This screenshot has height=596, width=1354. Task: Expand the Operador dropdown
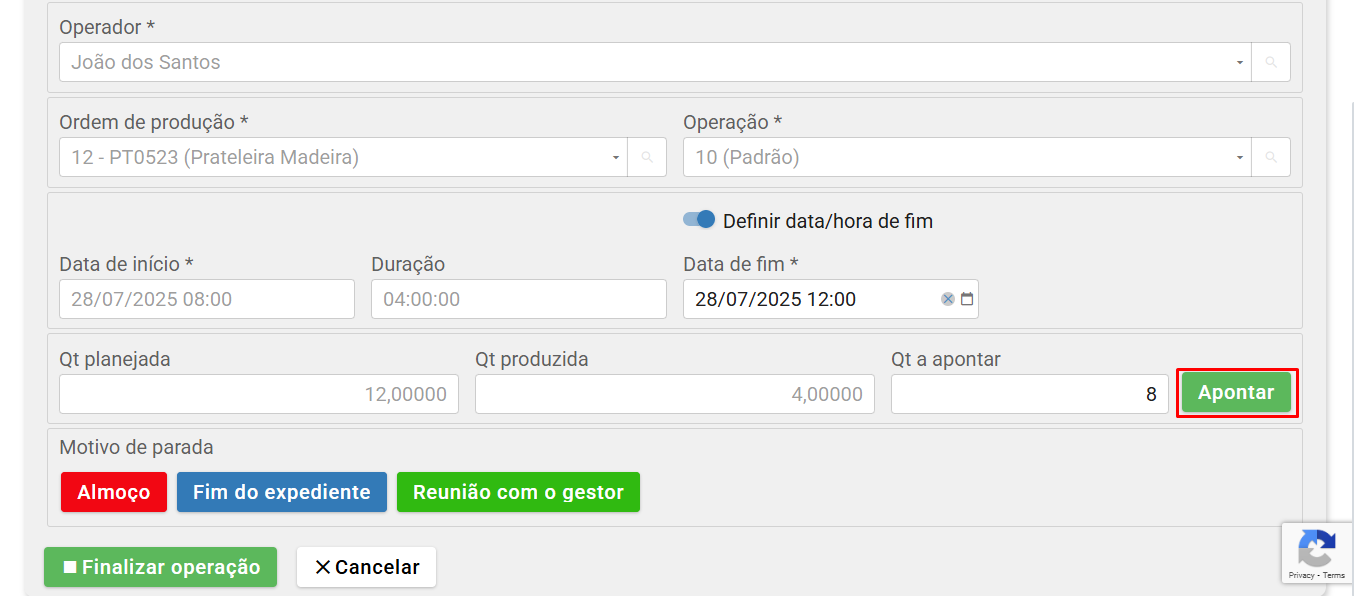1239,62
